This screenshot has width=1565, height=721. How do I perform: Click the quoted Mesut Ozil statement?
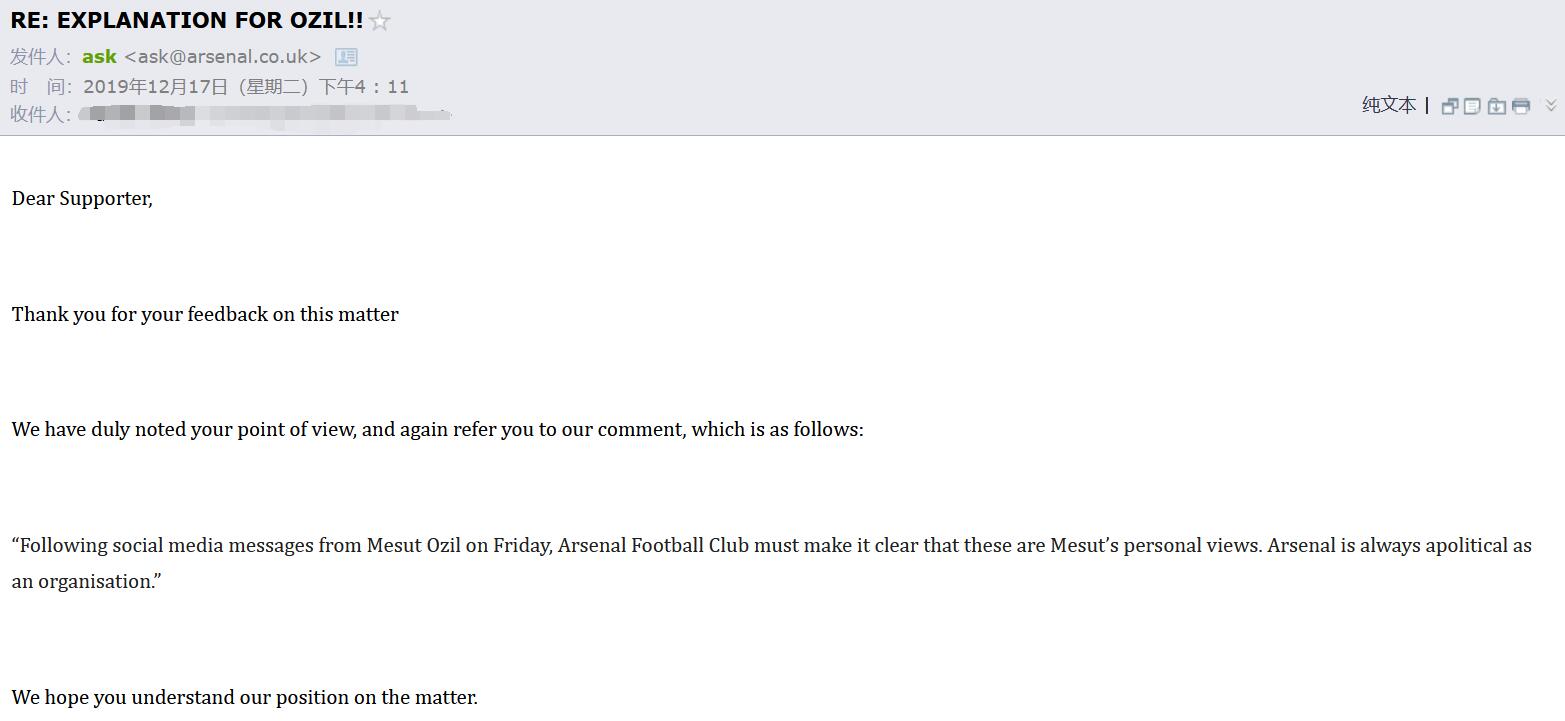click(772, 545)
